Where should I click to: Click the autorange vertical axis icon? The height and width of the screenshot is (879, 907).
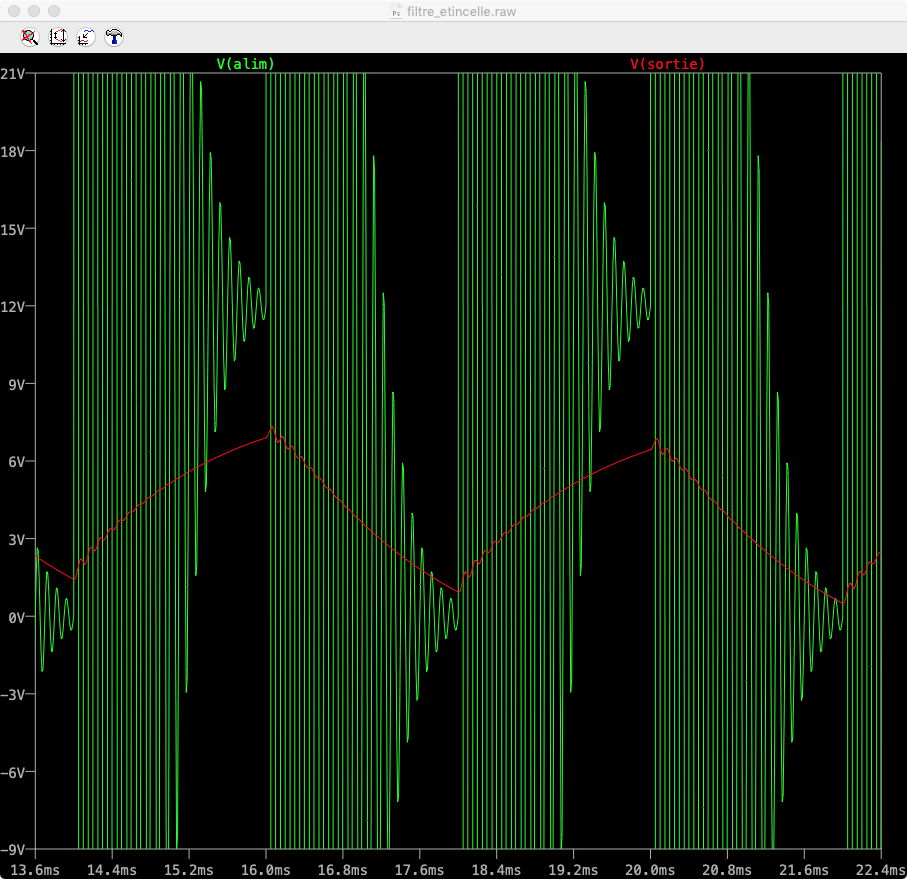58,37
